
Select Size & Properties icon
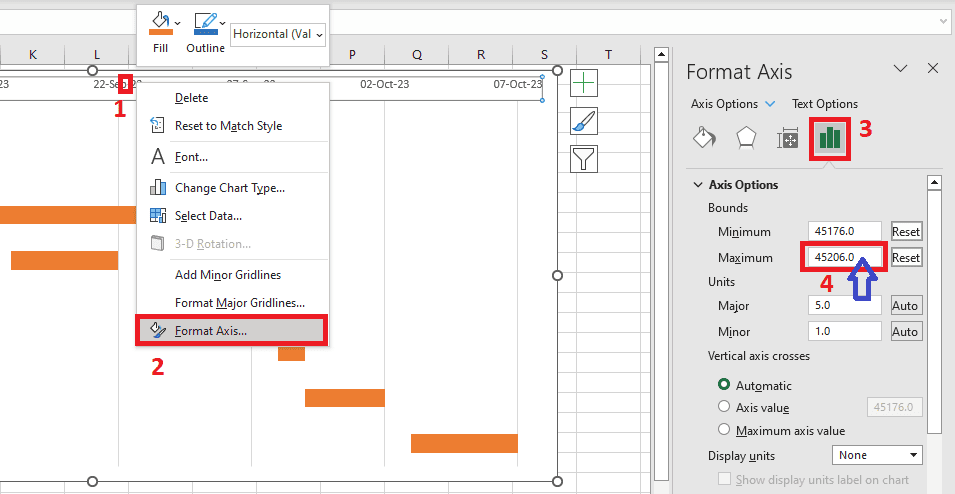pos(788,138)
